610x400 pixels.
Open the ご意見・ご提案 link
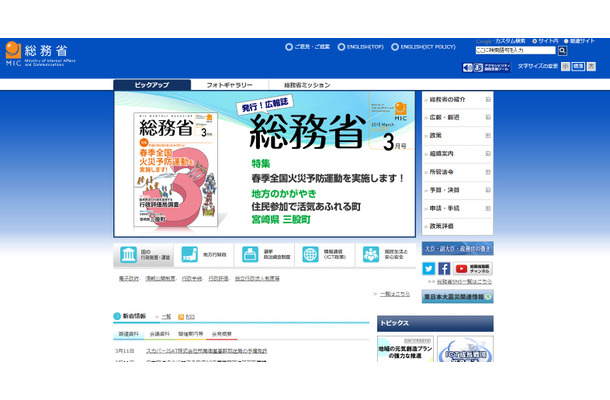tap(308, 47)
